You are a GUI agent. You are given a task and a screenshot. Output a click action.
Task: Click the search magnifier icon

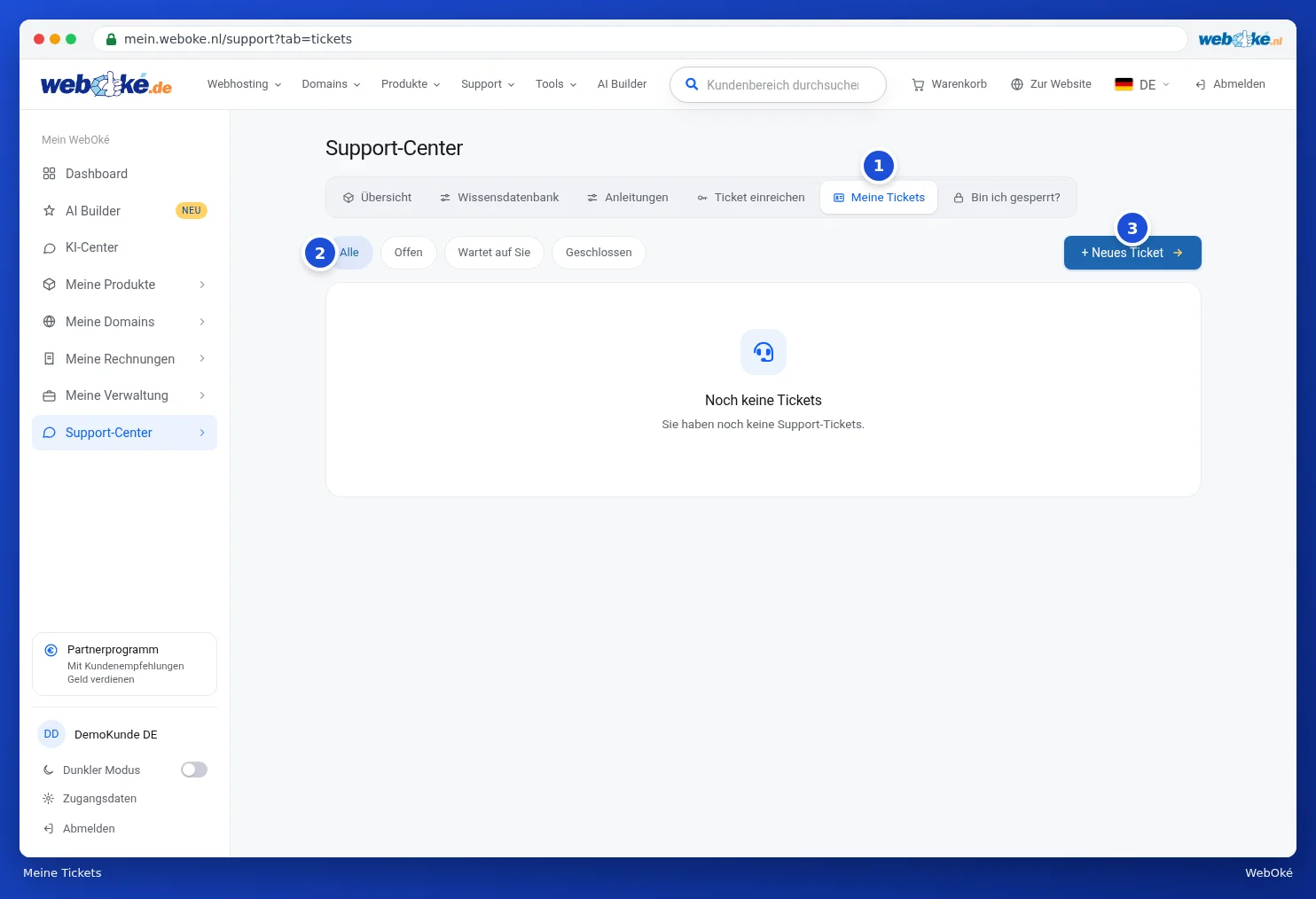(x=692, y=84)
